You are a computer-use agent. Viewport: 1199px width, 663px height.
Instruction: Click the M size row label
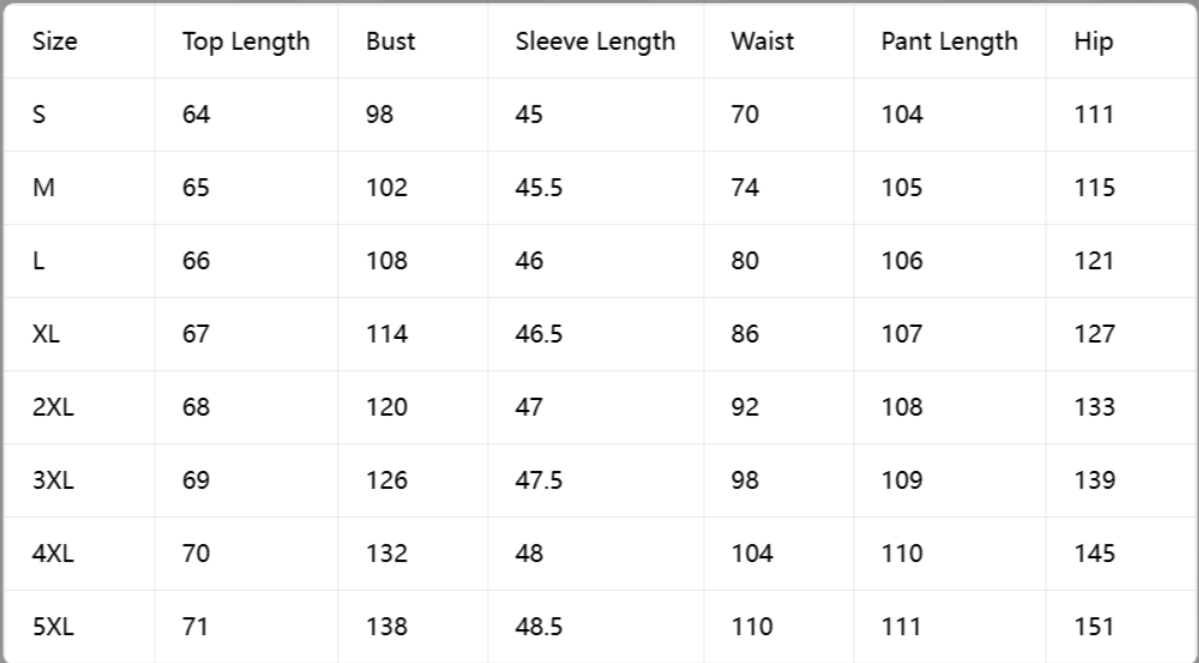click(x=44, y=187)
